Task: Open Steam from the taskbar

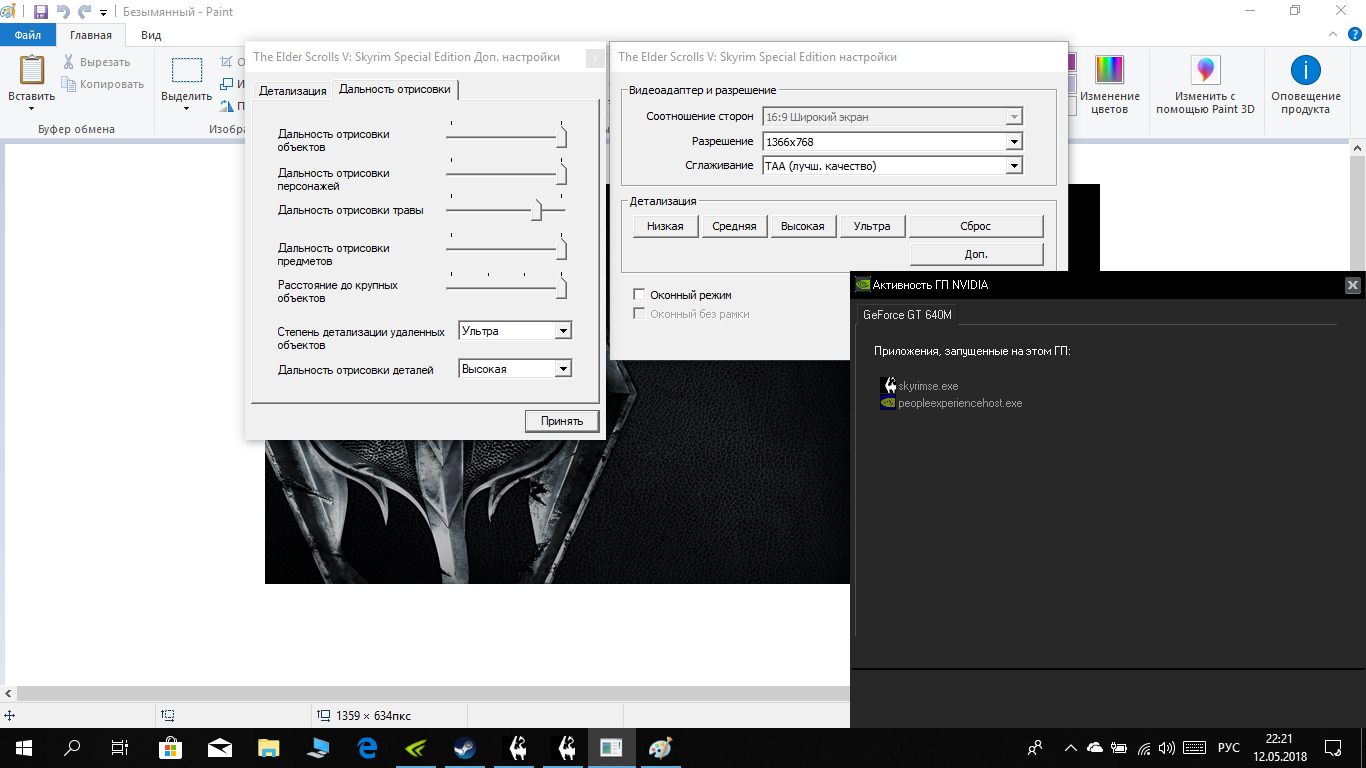Action: pyautogui.click(x=465, y=747)
